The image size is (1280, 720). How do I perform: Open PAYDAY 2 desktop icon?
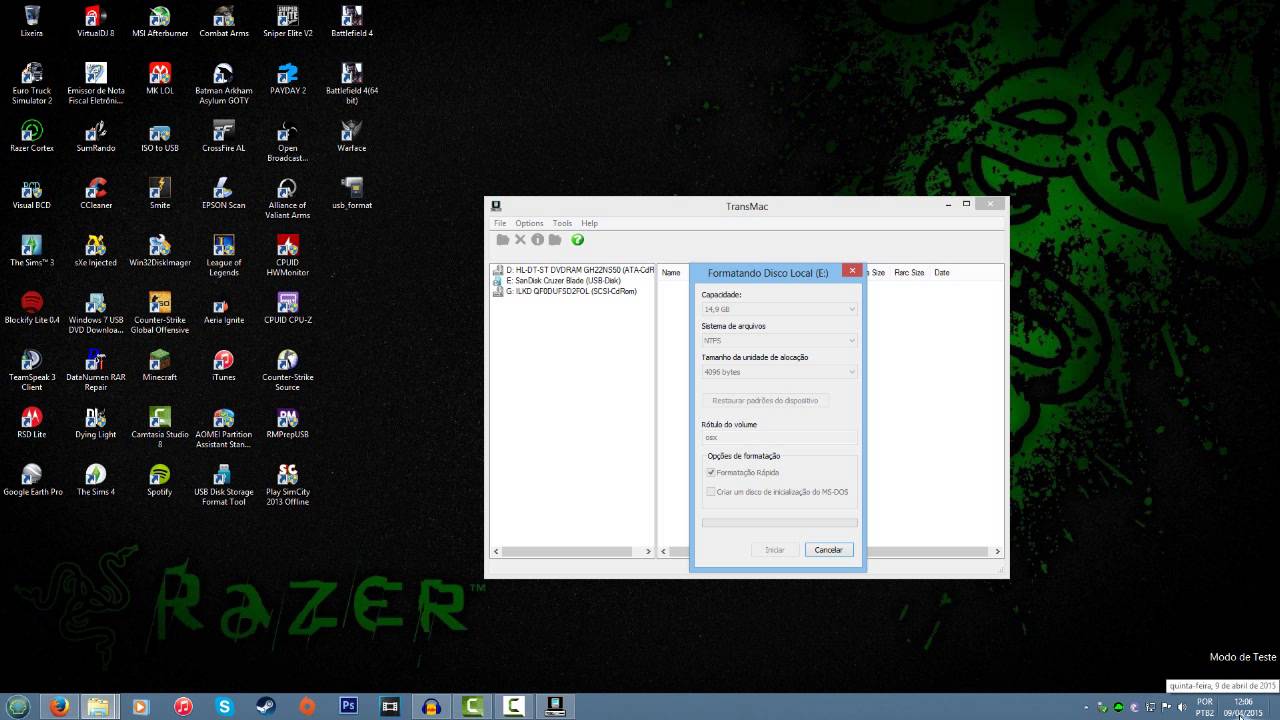tap(288, 78)
